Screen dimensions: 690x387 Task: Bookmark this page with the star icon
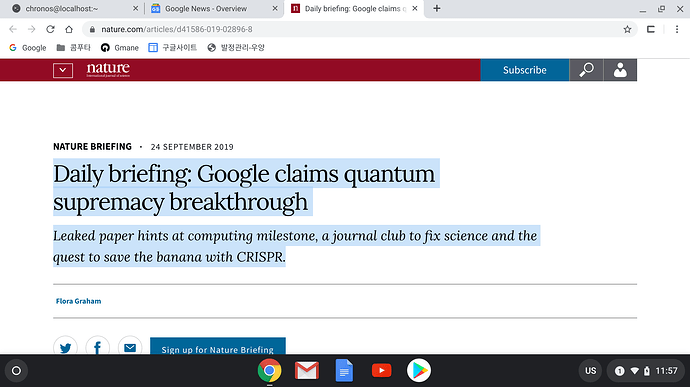(x=627, y=29)
